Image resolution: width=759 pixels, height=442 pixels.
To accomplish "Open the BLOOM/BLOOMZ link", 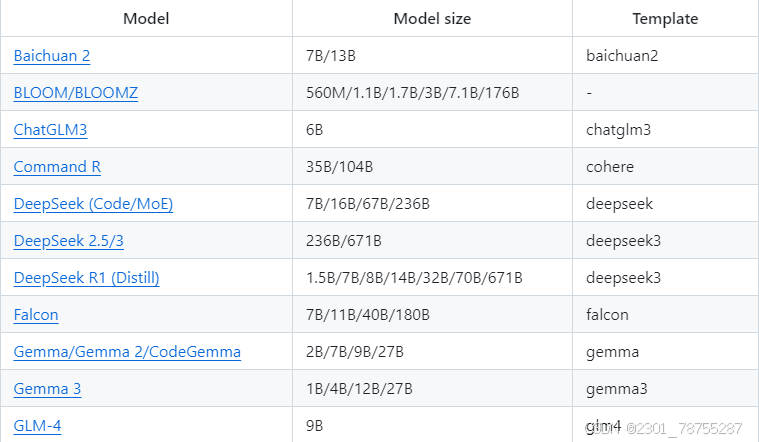I will (x=76, y=92).
